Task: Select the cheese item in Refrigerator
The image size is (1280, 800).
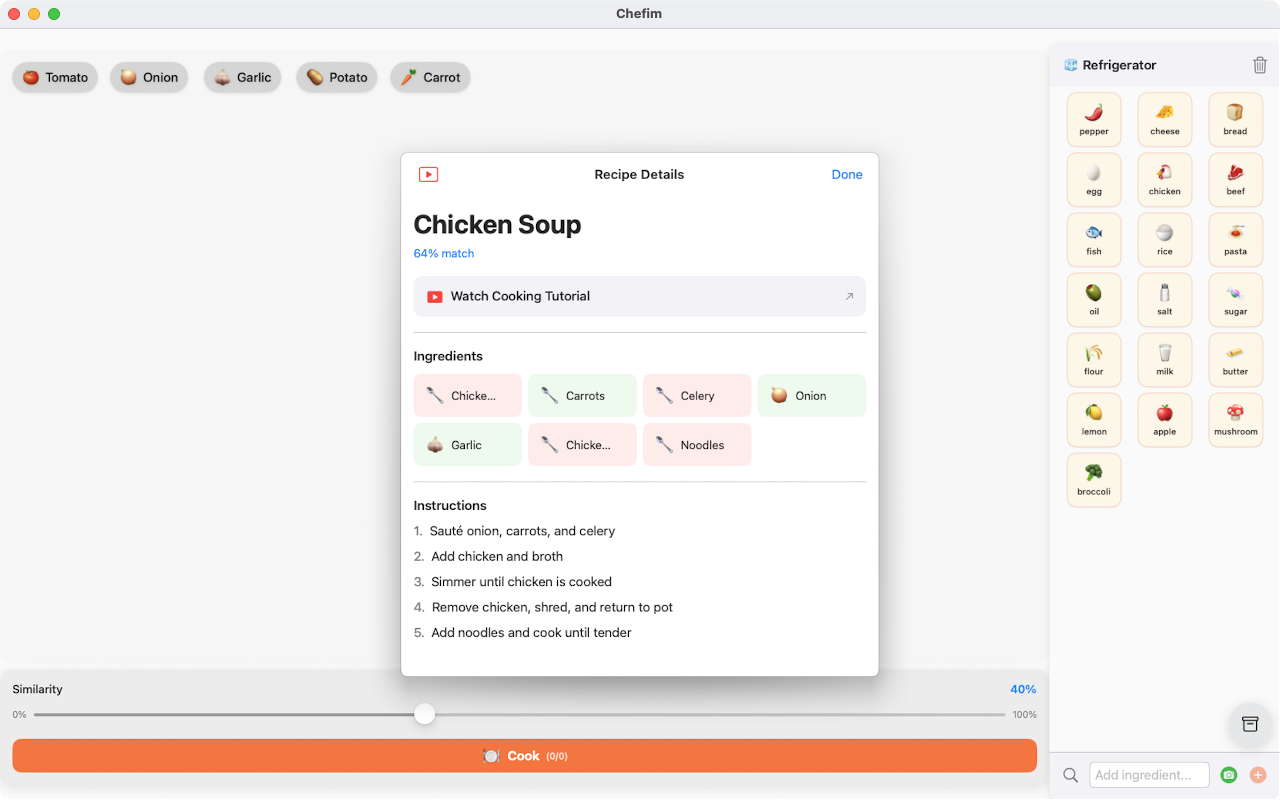Action: pos(1165,120)
